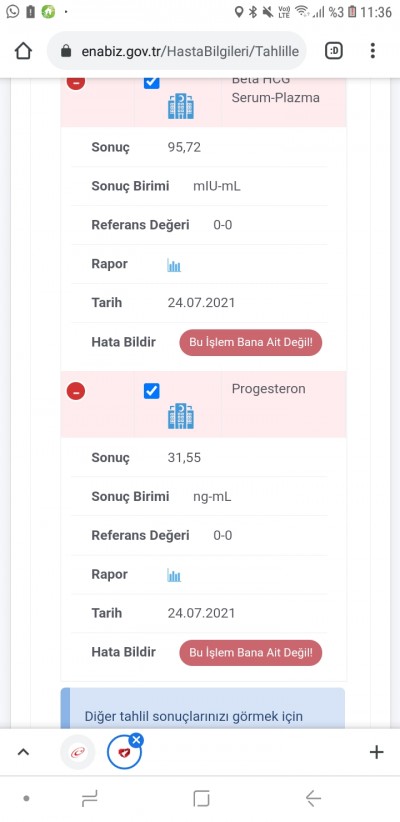400x822 pixels.
Task: Open Chrome three-dot overflow menu
Action: tap(372, 51)
